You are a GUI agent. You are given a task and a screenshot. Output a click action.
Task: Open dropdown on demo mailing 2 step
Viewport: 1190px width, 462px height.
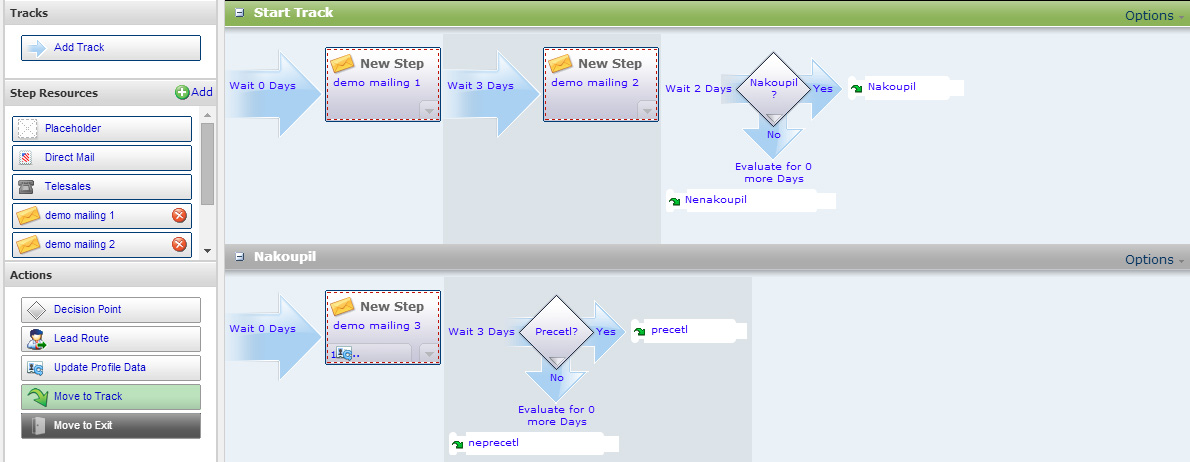647,111
